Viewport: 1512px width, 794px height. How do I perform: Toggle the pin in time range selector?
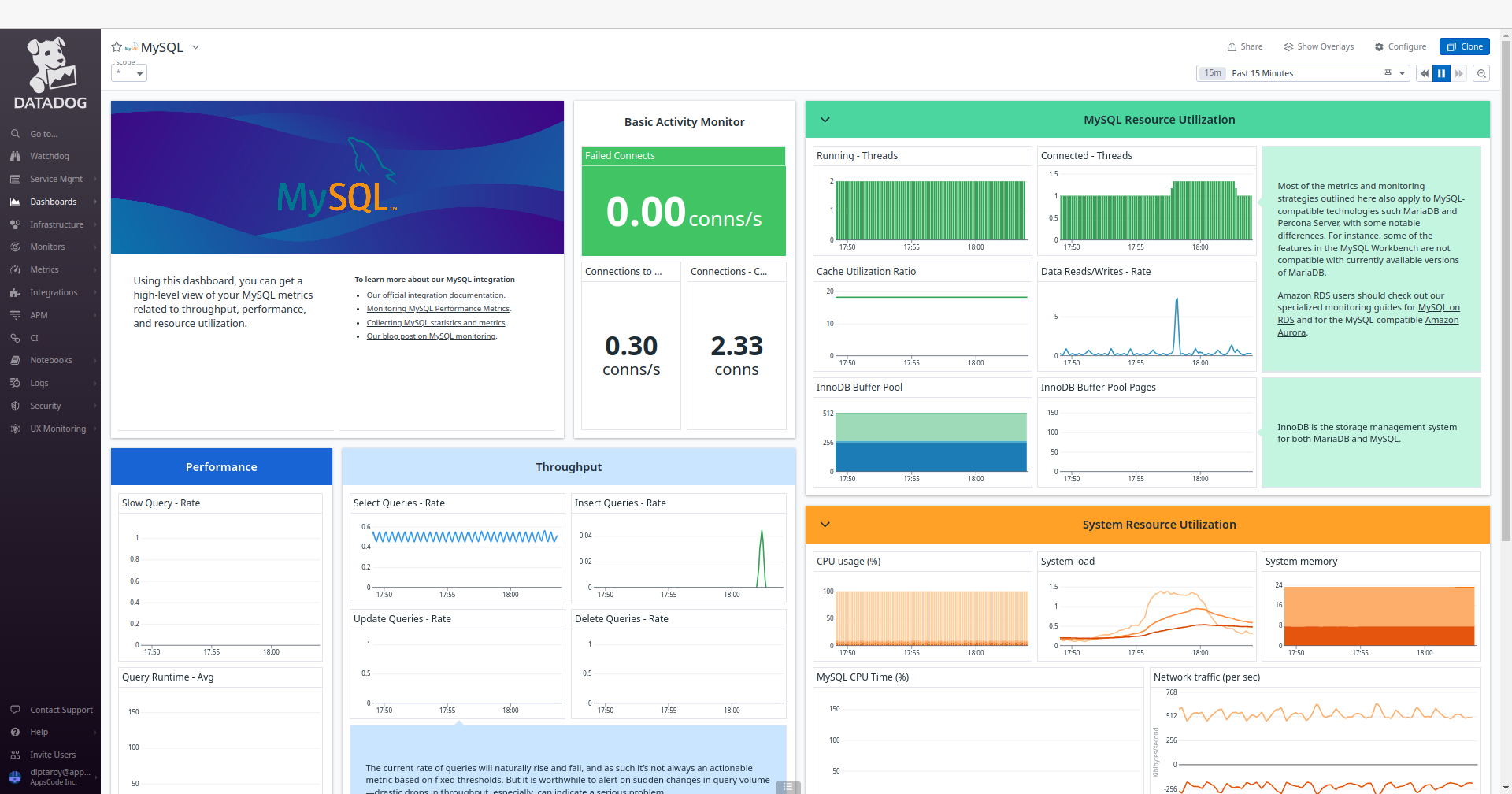click(1388, 73)
